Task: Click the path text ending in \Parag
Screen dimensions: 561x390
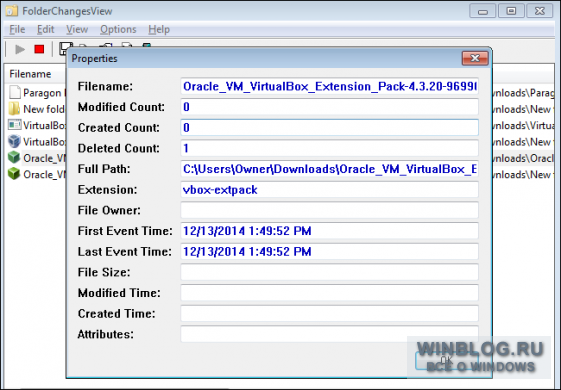Action: (x=523, y=93)
